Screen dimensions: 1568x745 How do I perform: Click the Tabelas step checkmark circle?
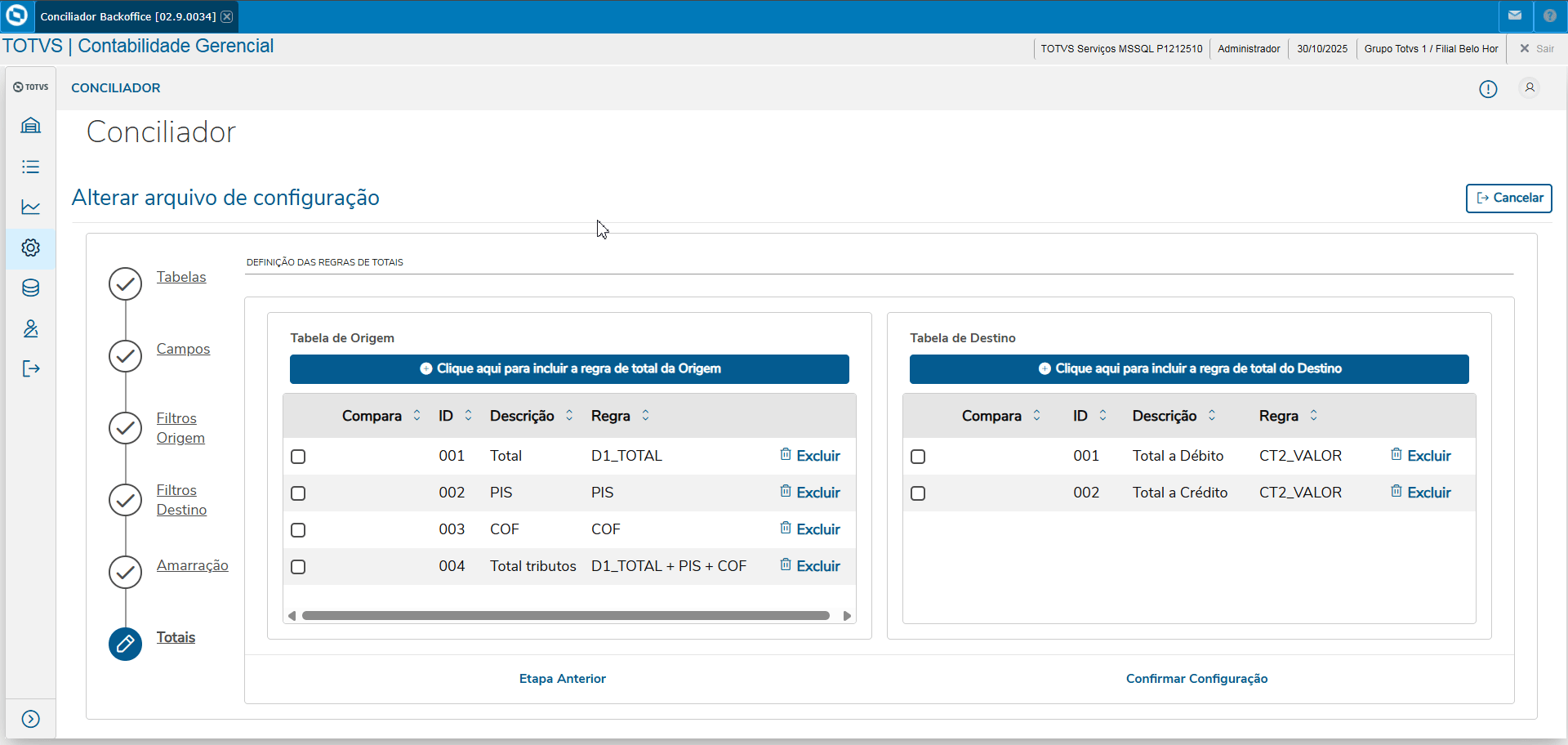point(125,284)
